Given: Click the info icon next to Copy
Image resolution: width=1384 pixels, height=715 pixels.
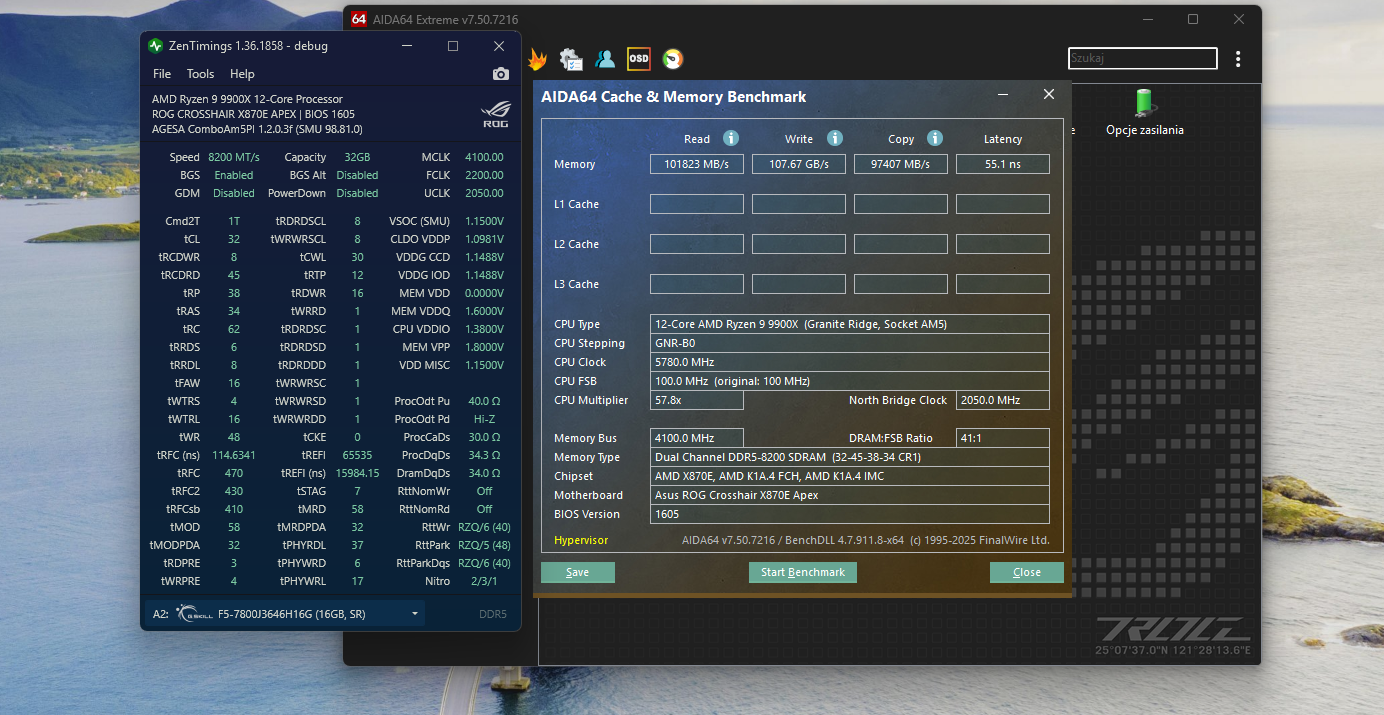Looking at the screenshot, I should (935, 139).
